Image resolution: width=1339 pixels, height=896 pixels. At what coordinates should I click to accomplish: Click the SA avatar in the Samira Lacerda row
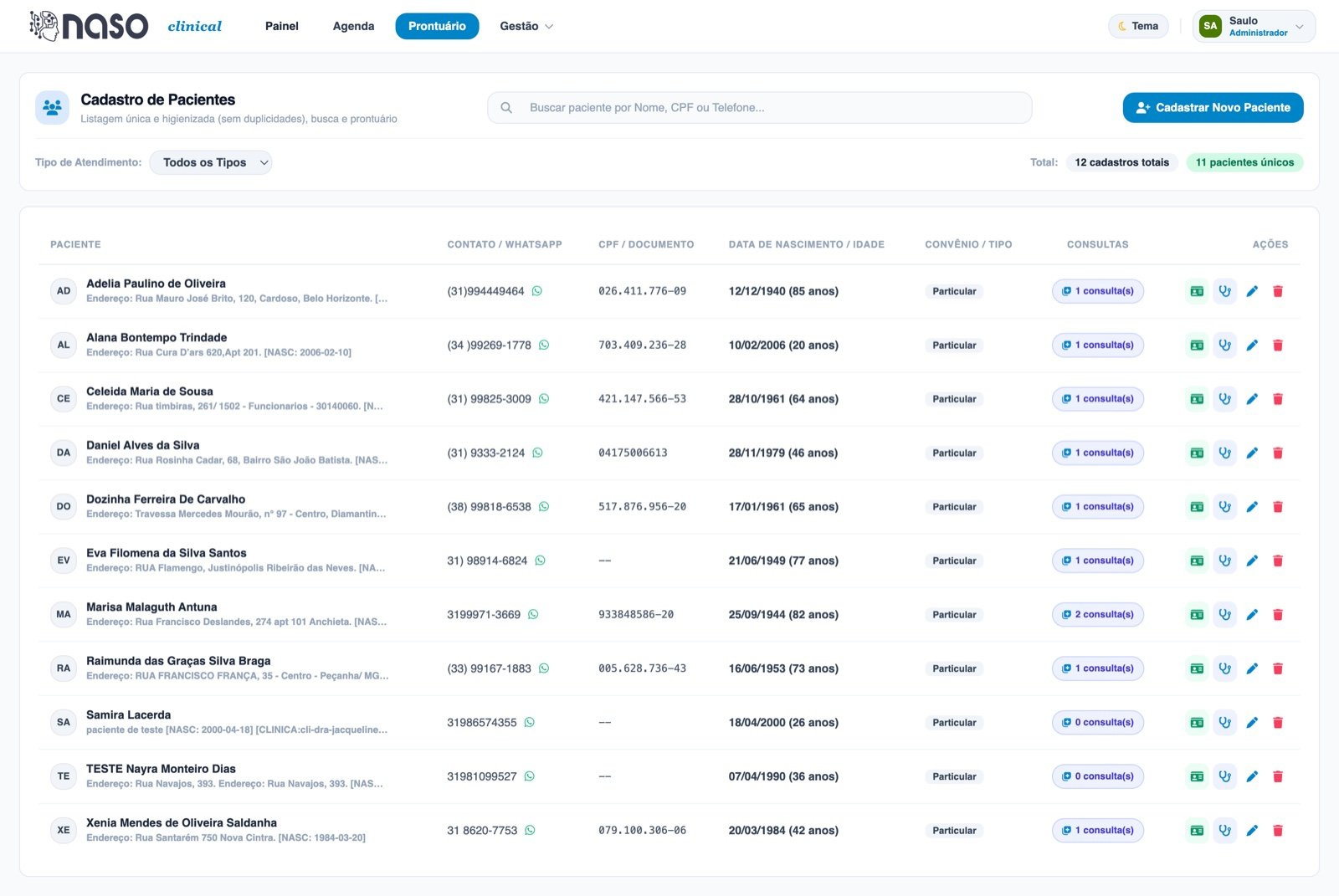click(x=64, y=723)
